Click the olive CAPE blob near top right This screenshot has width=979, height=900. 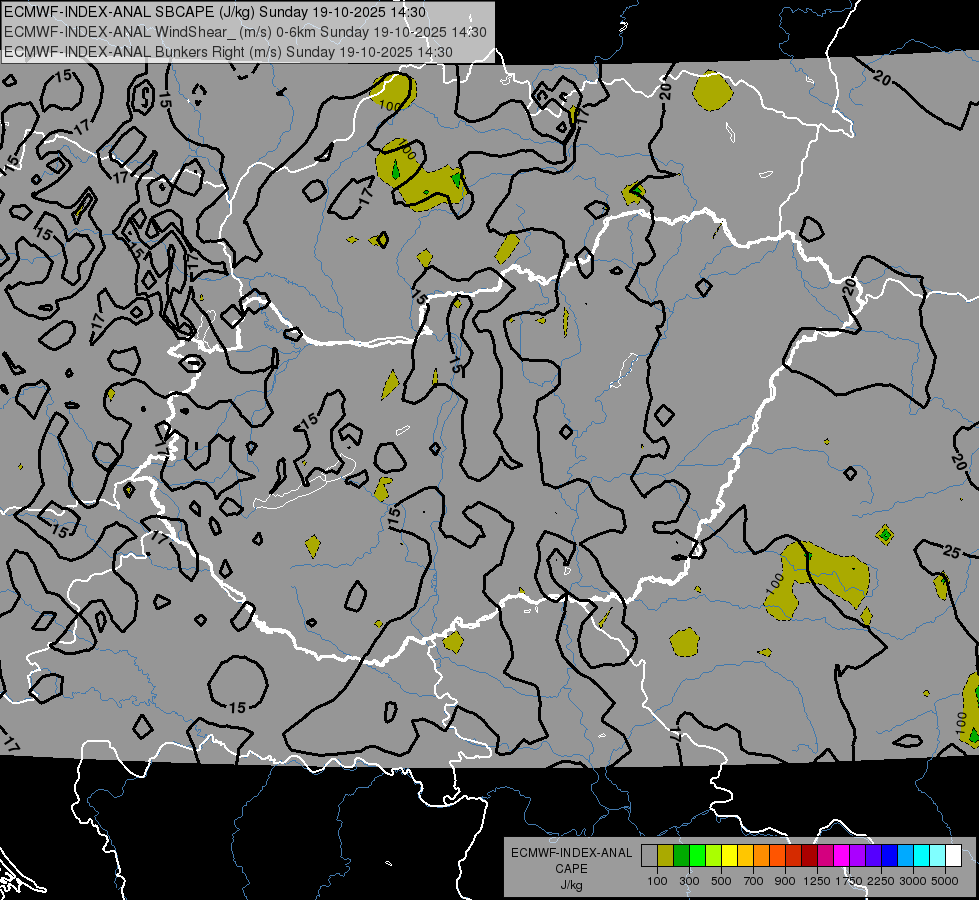pos(713,92)
